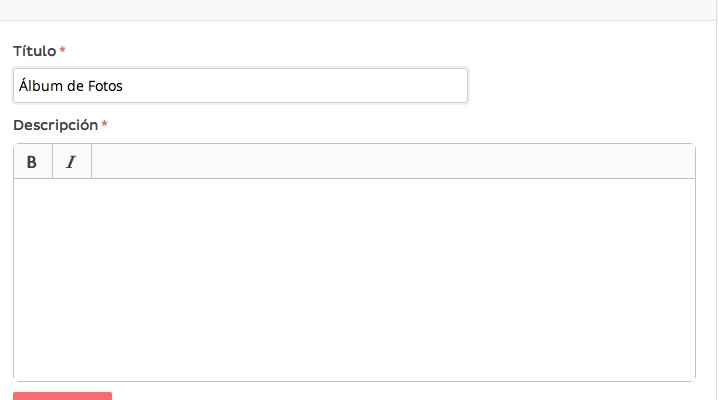Click the red asterisk beside Descripción
The width and height of the screenshot is (719, 400).
point(104,126)
